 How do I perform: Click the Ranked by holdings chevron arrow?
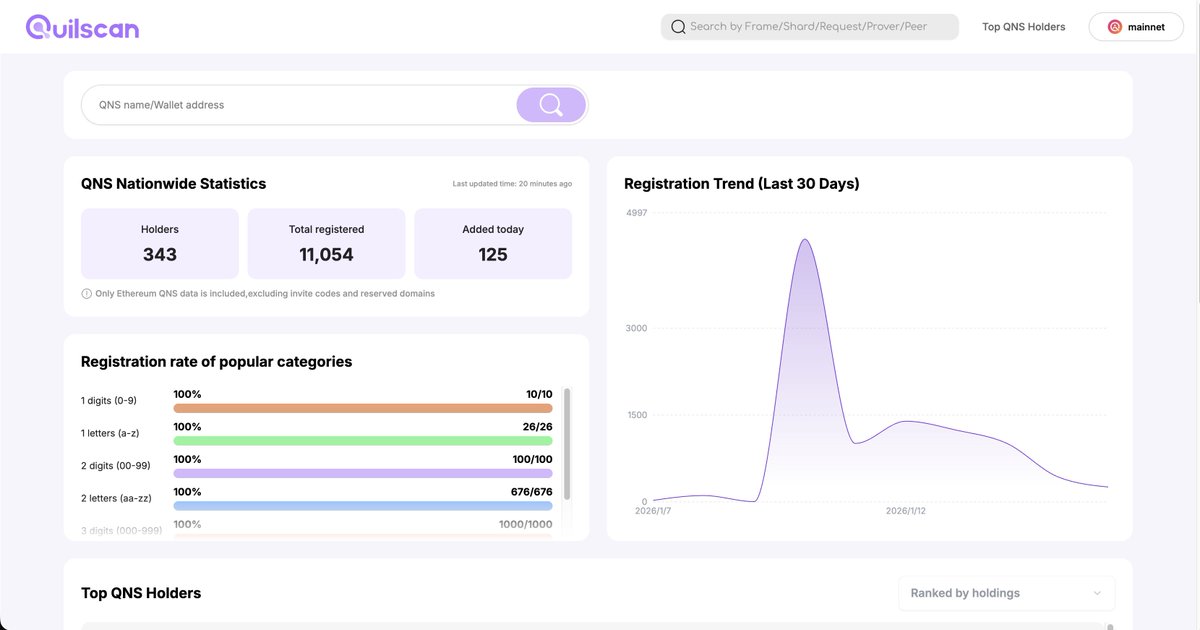point(1097,593)
